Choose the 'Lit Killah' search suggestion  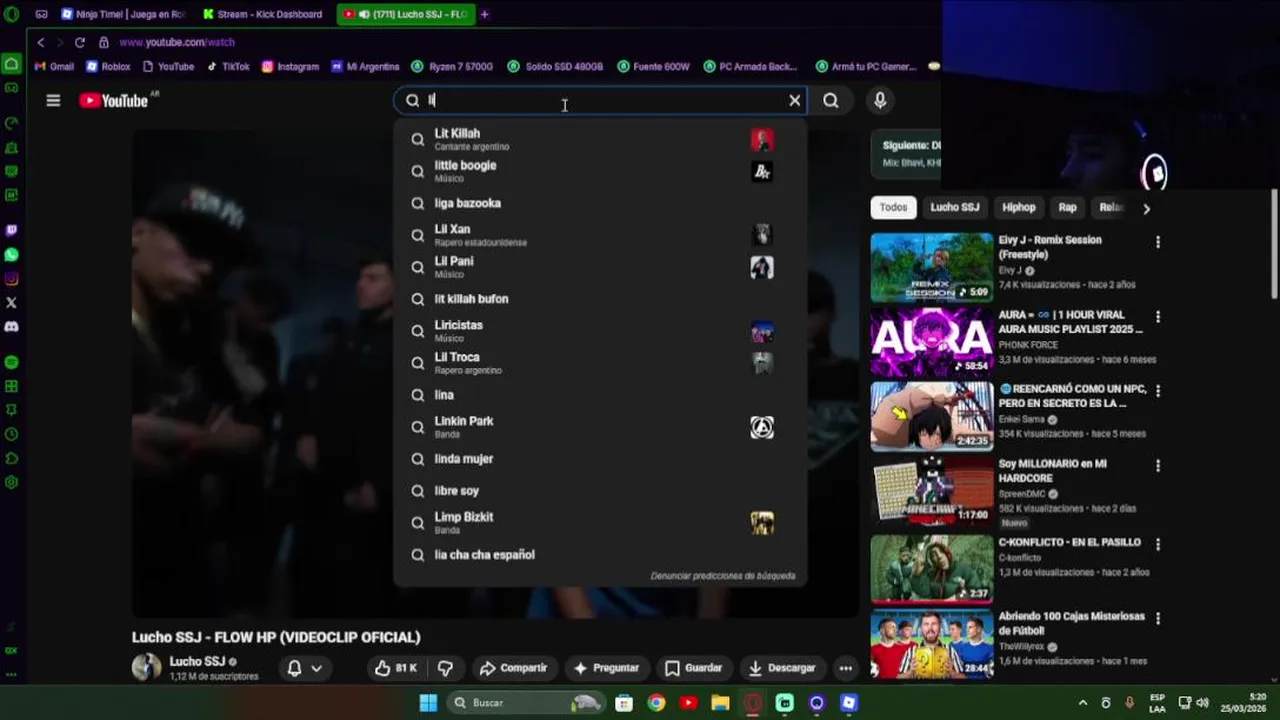(x=600, y=139)
